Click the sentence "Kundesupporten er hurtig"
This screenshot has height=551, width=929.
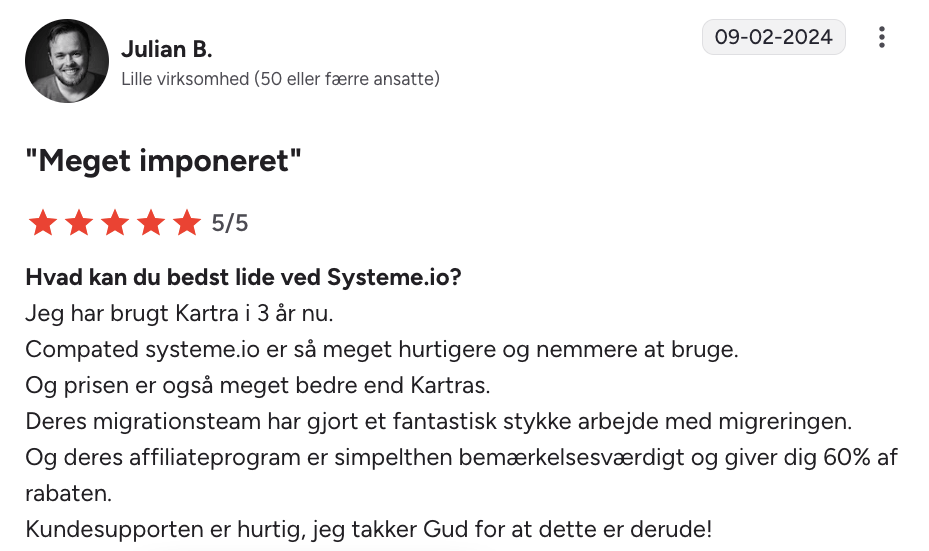pyautogui.click(x=369, y=529)
